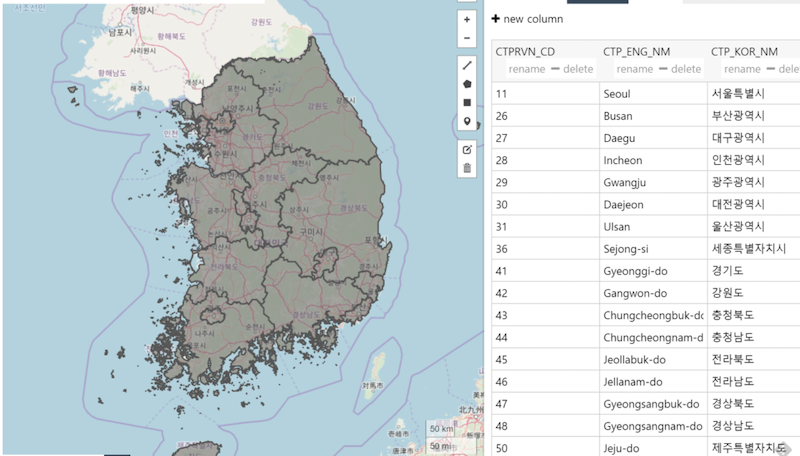
Task: Click the Gyeongsangbuk-do cell
Action: [x=653, y=404]
